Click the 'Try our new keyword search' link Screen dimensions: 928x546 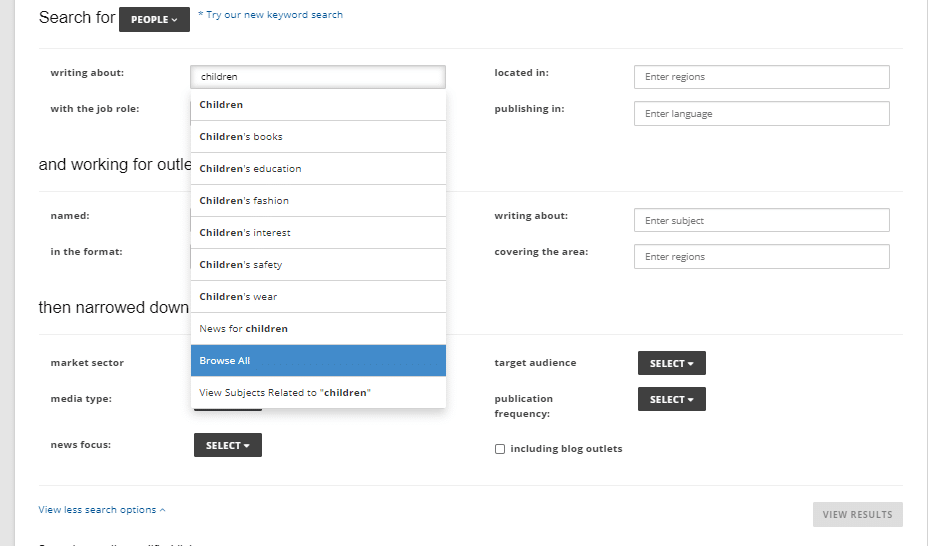pos(270,15)
